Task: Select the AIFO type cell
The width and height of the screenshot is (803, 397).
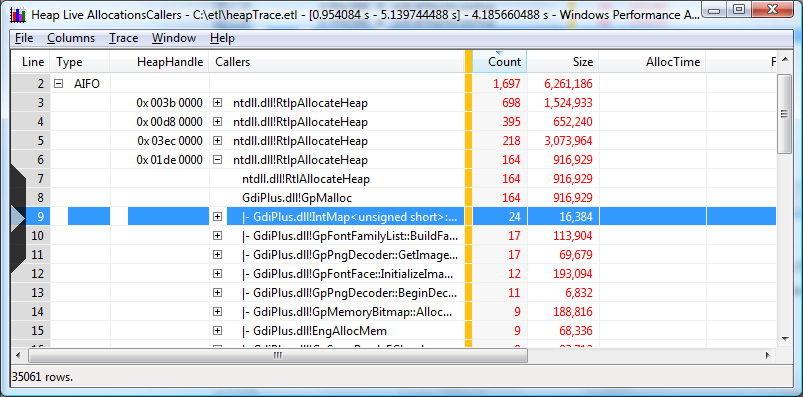Action: coord(87,84)
